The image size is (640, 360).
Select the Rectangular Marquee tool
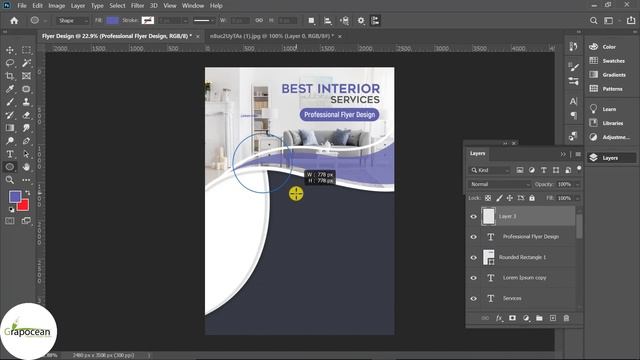(27, 50)
